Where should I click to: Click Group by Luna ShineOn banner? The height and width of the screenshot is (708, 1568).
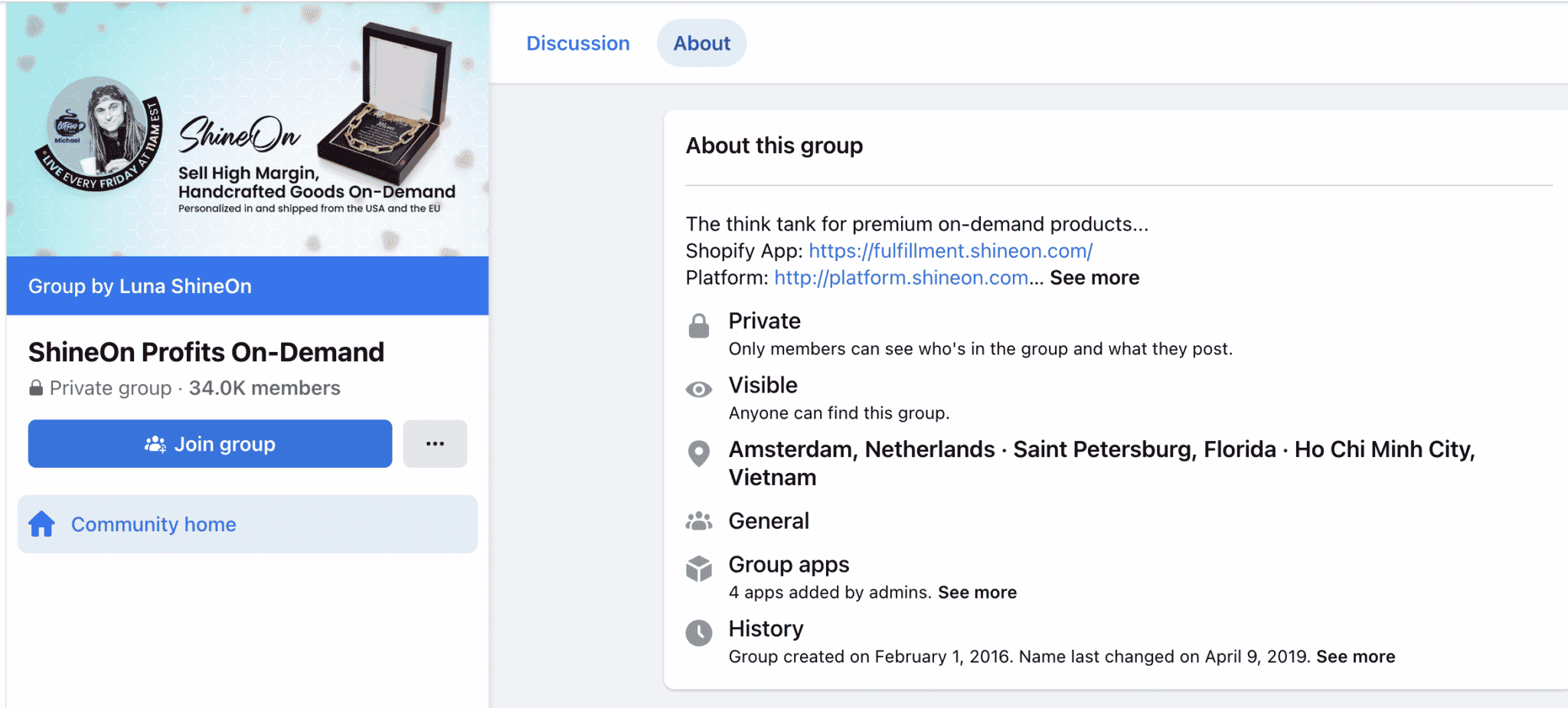[x=247, y=286]
